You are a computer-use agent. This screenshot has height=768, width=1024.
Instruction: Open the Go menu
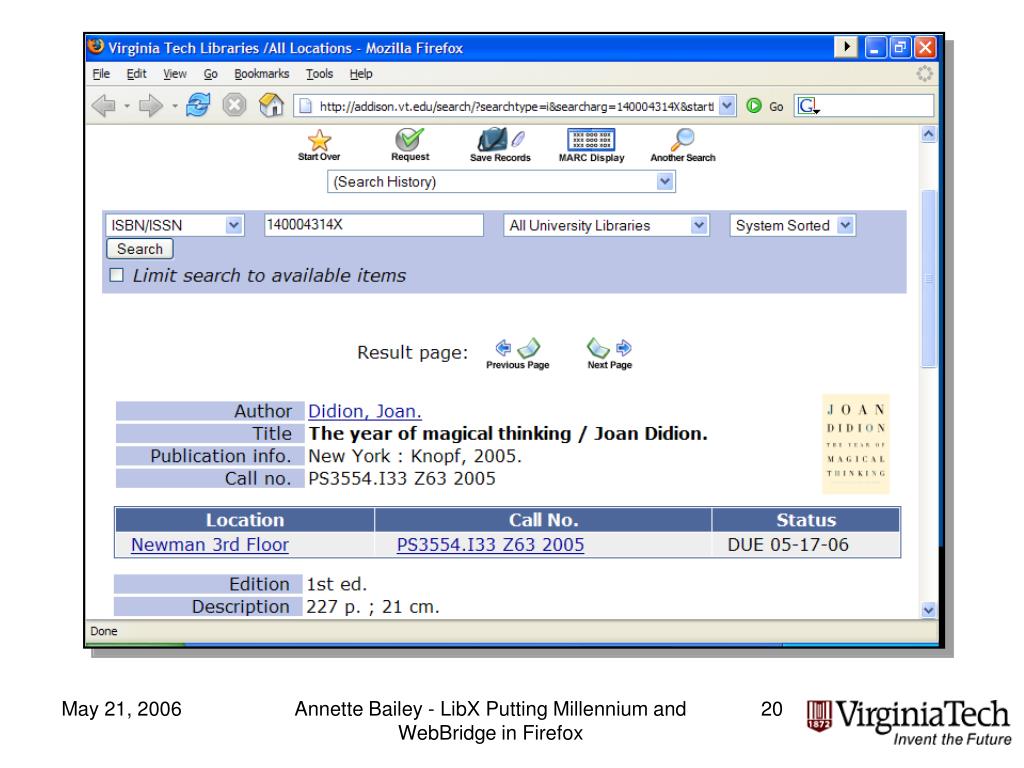(x=210, y=74)
